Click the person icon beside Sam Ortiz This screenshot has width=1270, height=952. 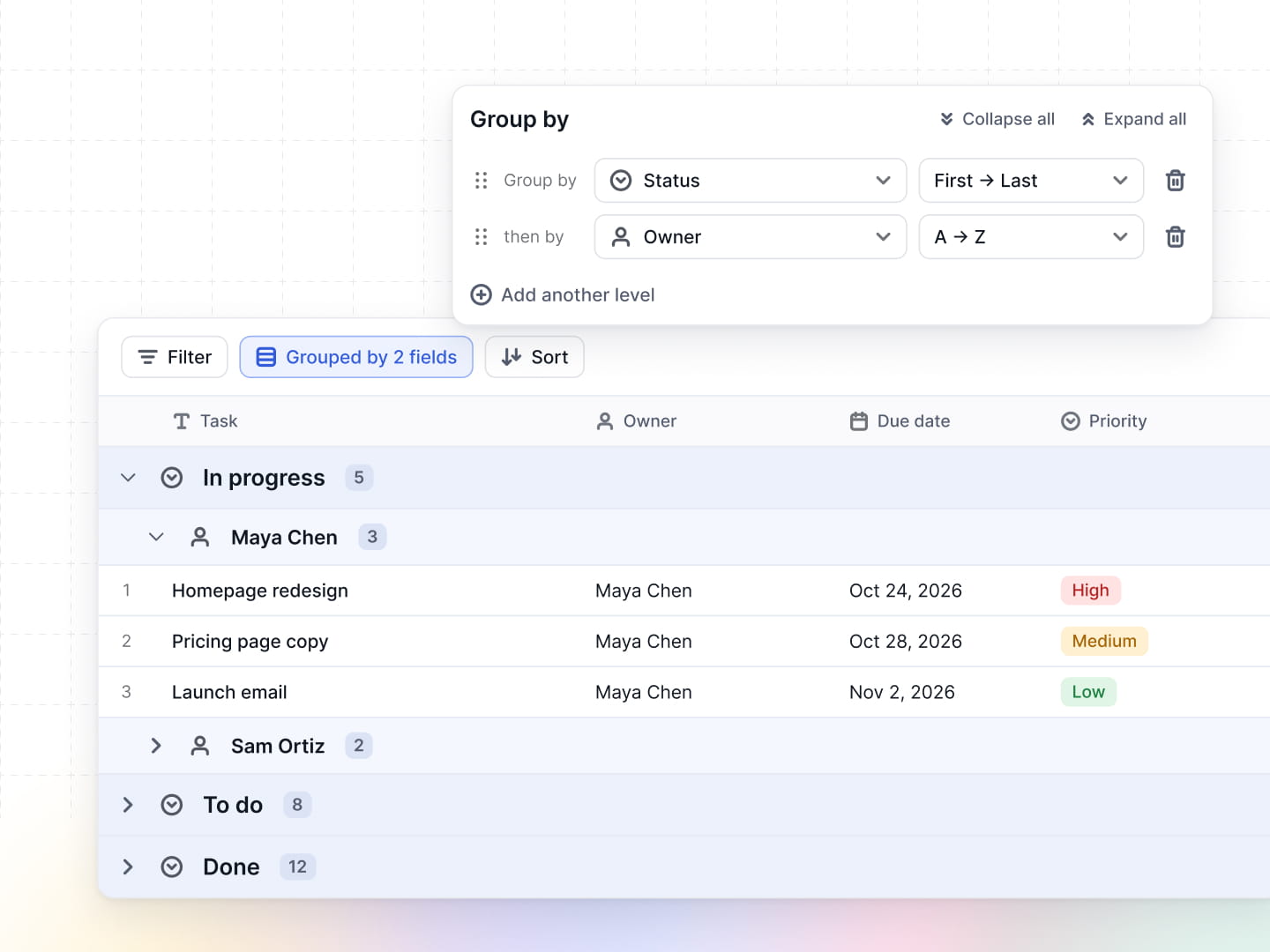coord(200,746)
